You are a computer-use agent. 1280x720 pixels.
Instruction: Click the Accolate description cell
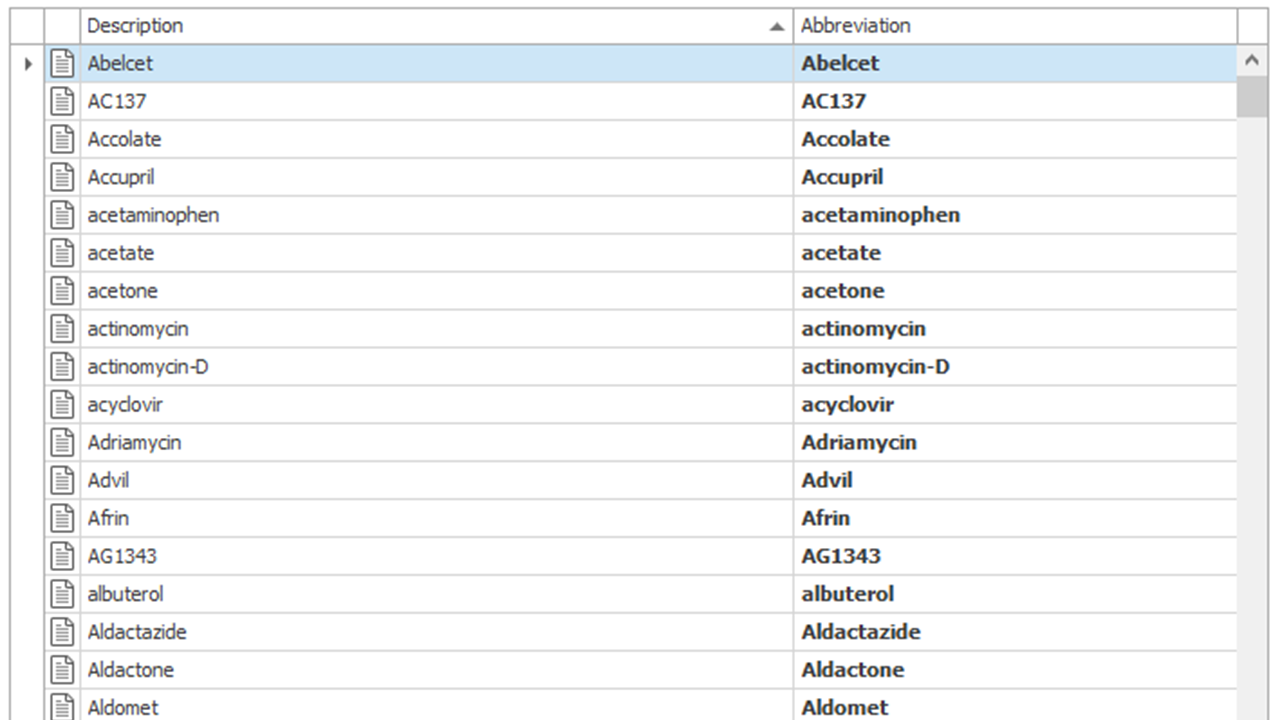(x=437, y=139)
